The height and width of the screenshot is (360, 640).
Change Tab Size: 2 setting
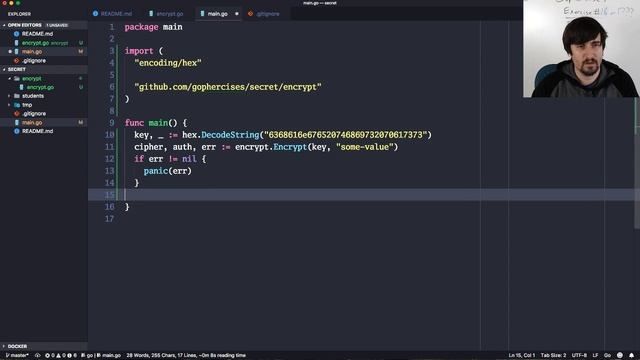(553, 356)
